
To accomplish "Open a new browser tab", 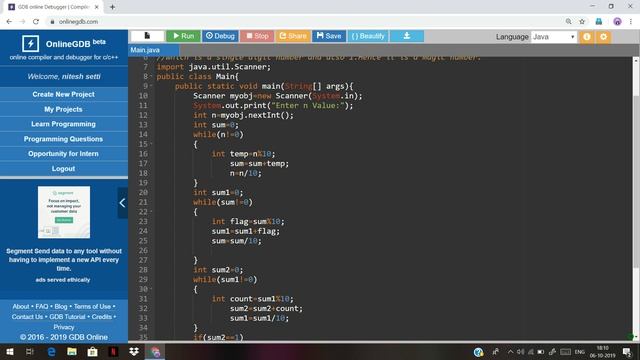I will pos(112,7).
